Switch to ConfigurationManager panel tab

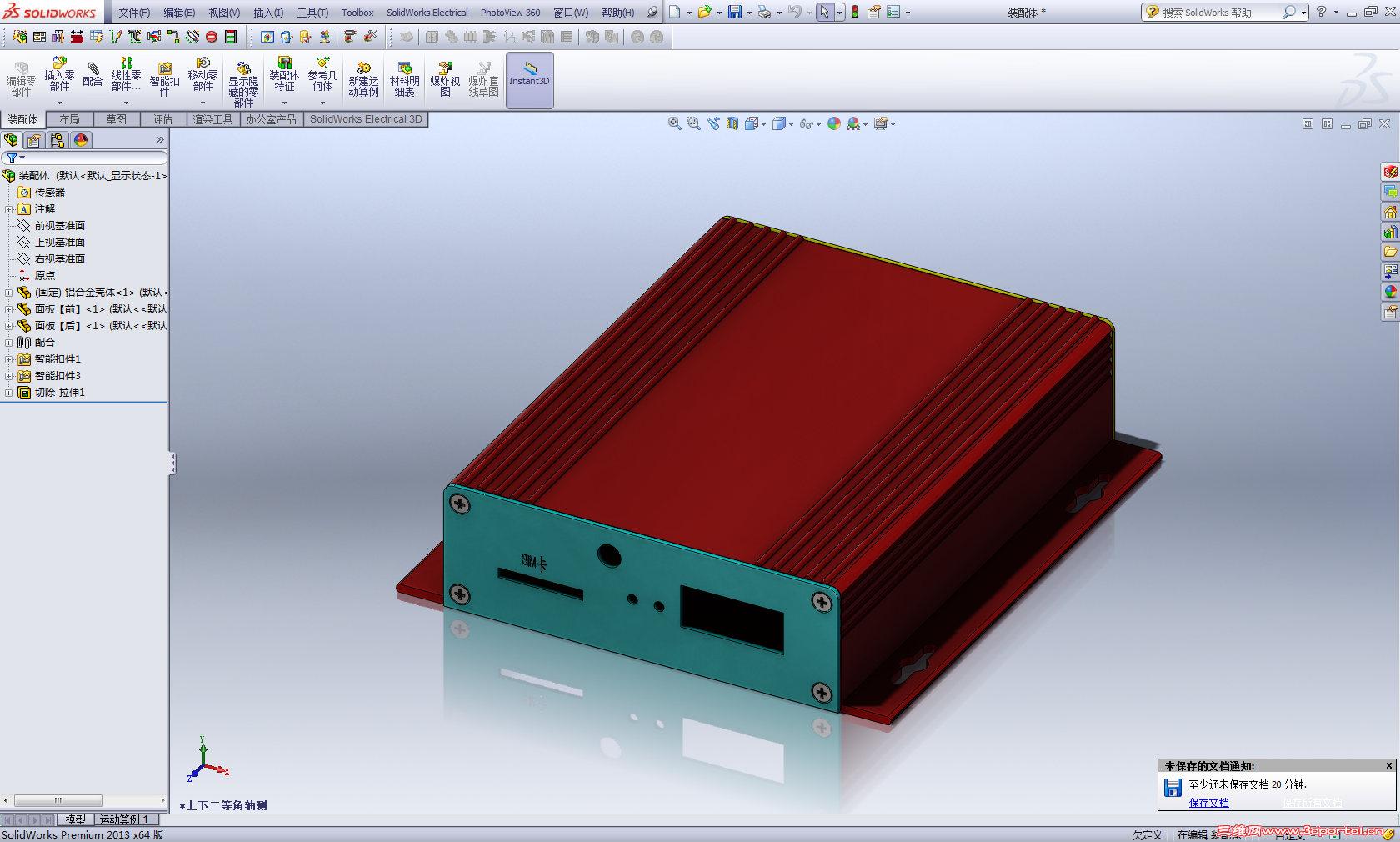[57, 140]
